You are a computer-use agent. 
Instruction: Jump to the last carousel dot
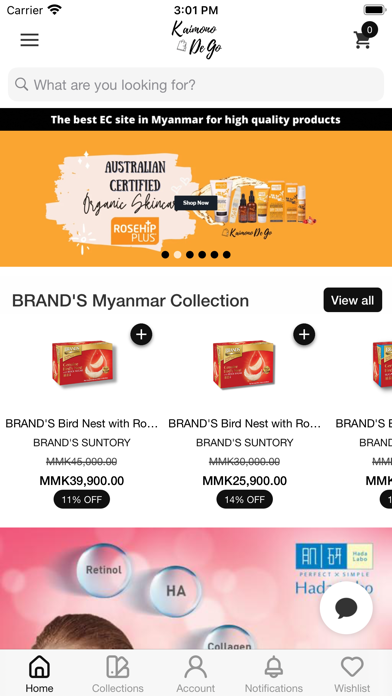(x=226, y=254)
